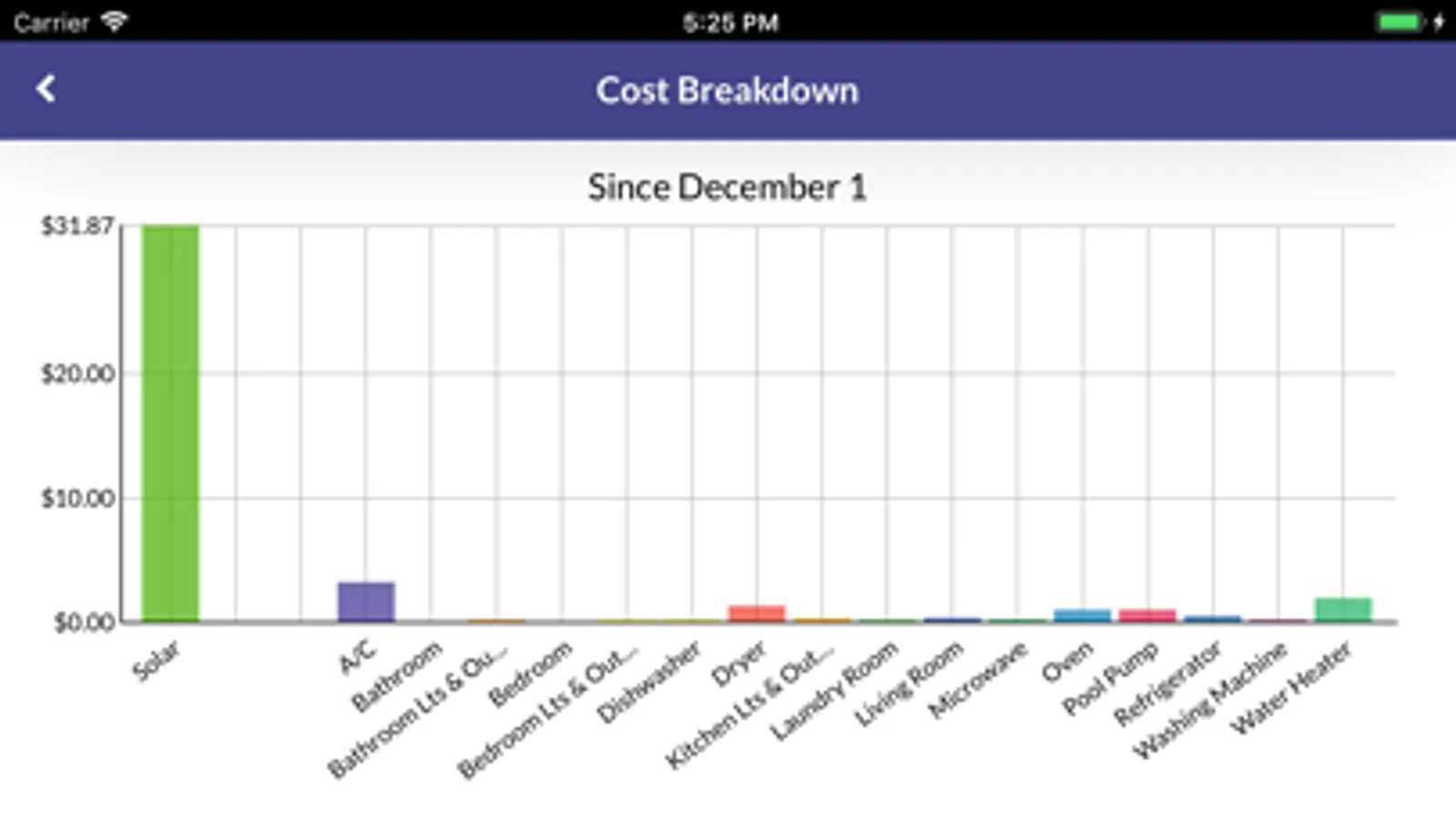Select the red Dryer bar
This screenshot has height=820, width=1456.
click(x=757, y=613)
